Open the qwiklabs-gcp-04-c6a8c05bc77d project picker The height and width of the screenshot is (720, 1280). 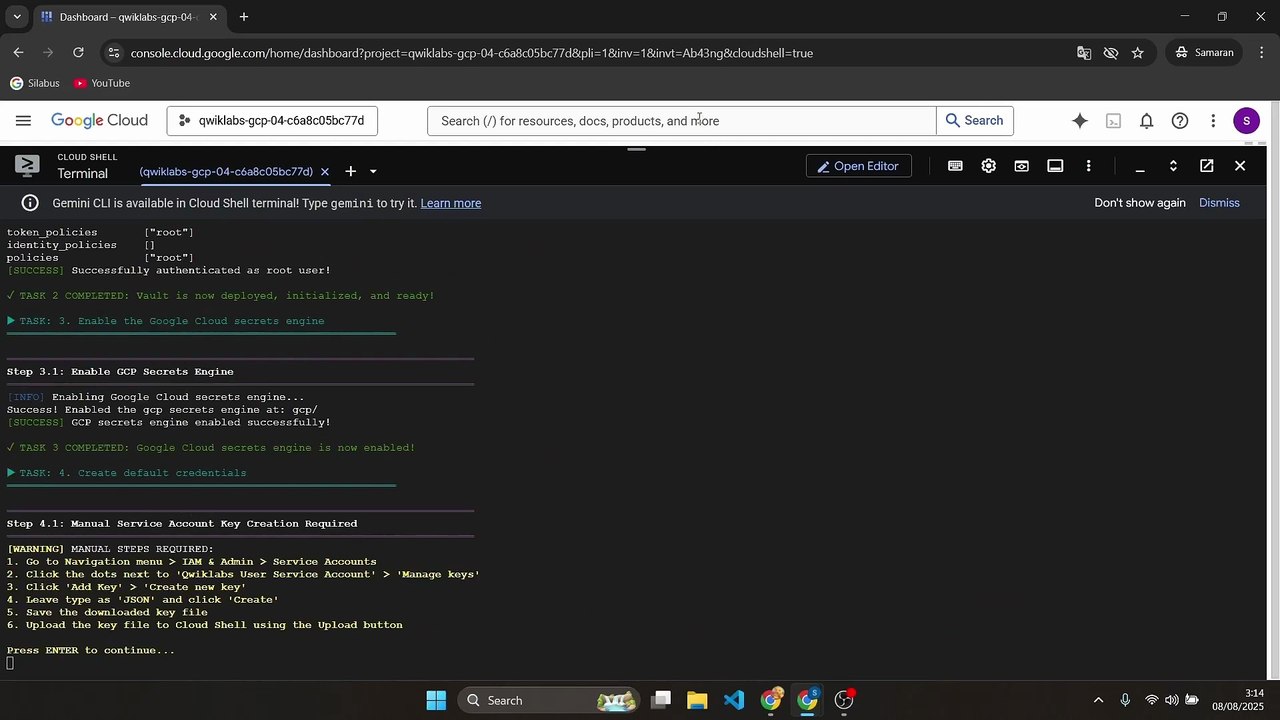(272, 121)
